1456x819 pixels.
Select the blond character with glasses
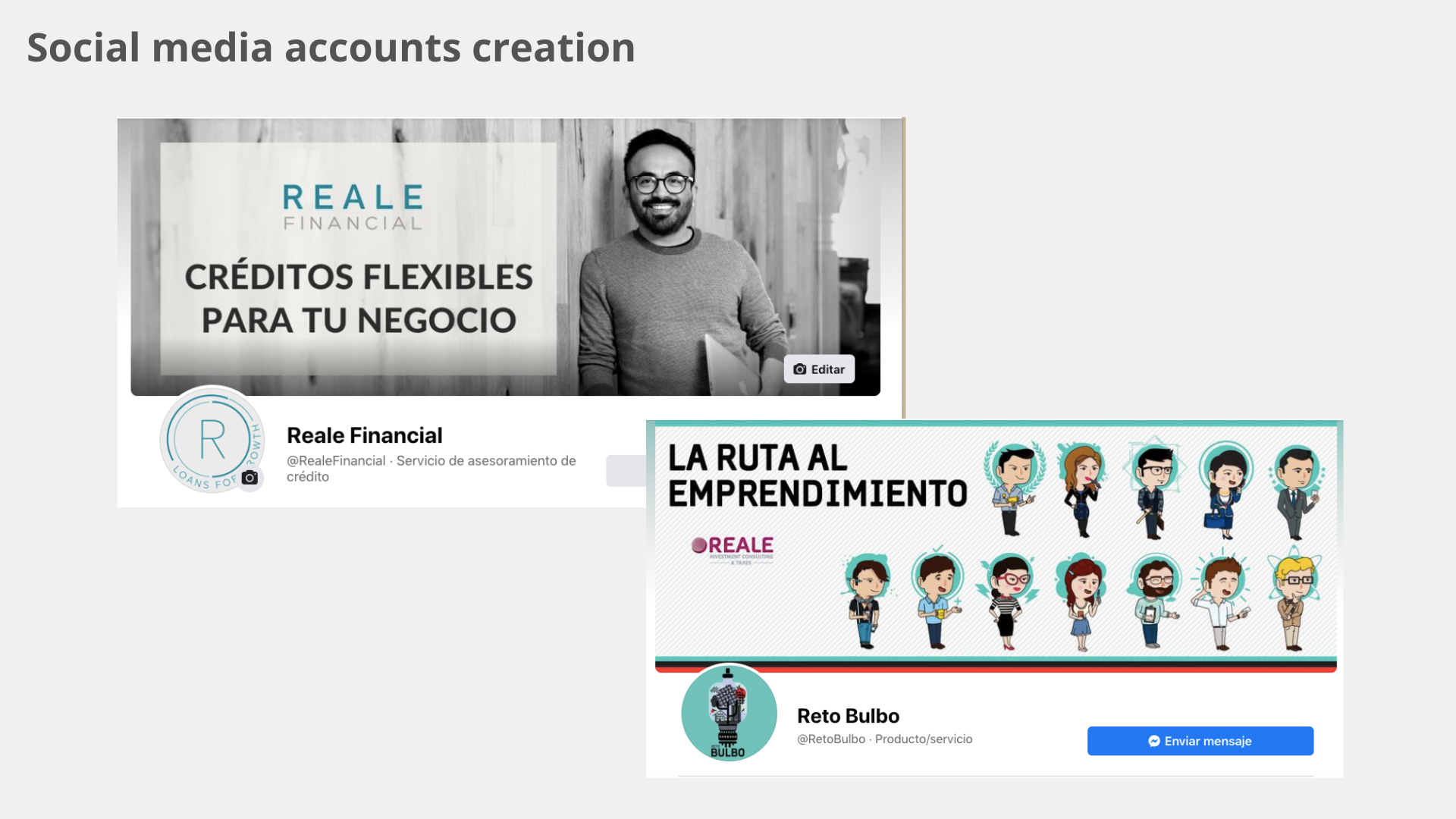[x=1294, y=601]
